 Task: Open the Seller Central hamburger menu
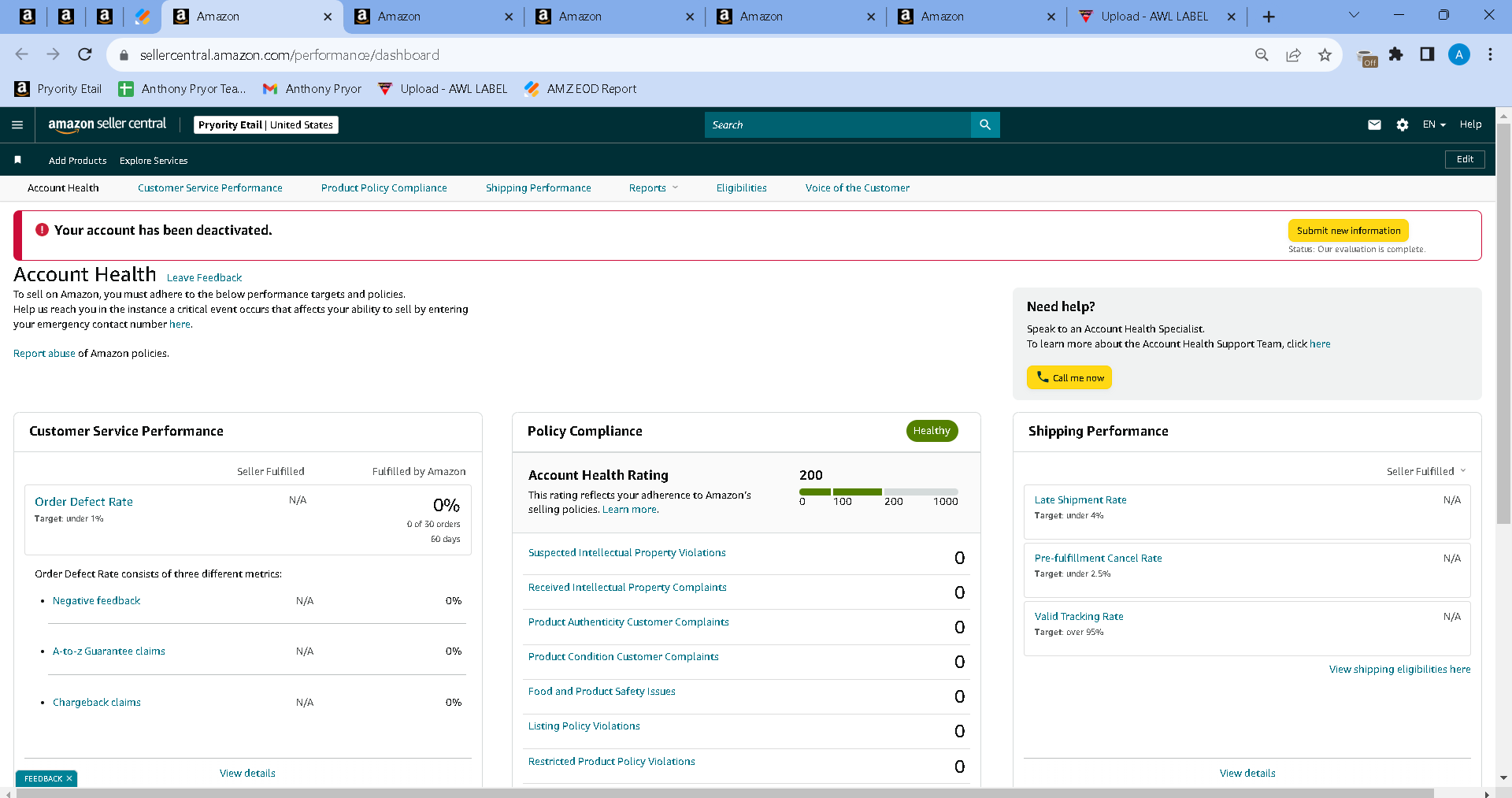coord(17,124)
